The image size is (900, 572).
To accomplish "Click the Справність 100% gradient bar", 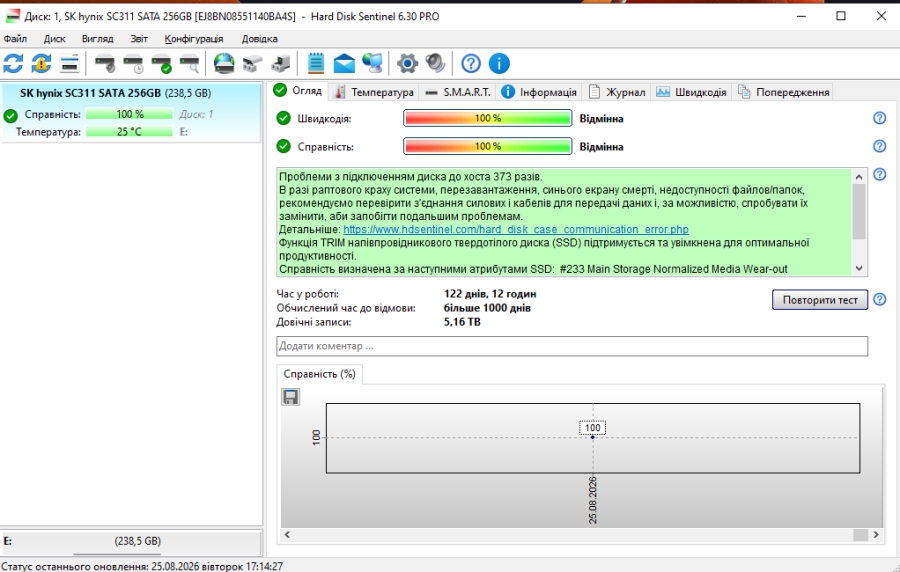I will (x=487, y=146).
